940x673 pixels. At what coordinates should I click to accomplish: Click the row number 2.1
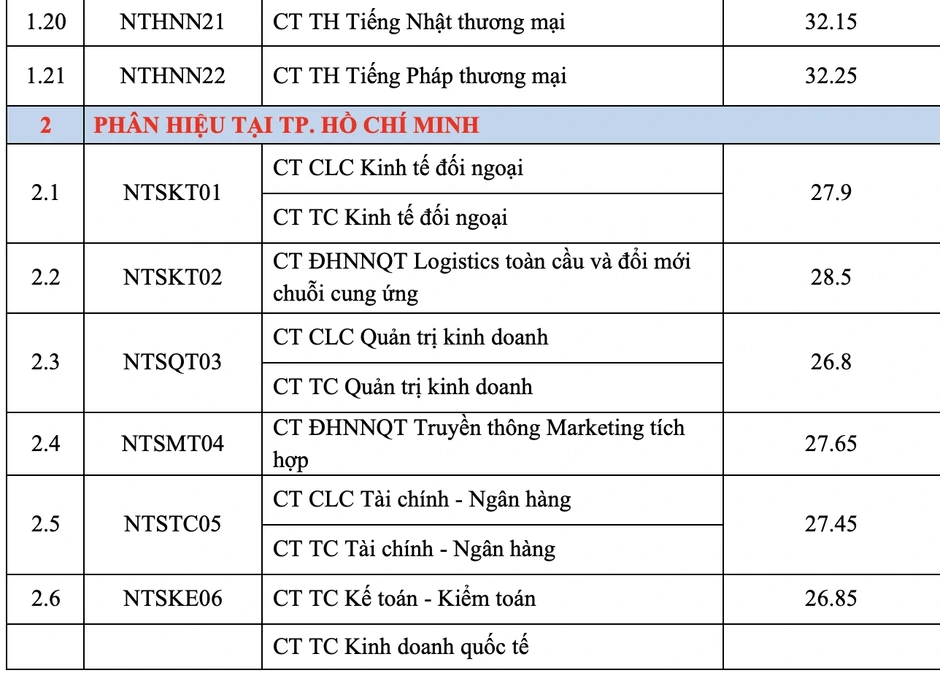[x=46, y=193]
